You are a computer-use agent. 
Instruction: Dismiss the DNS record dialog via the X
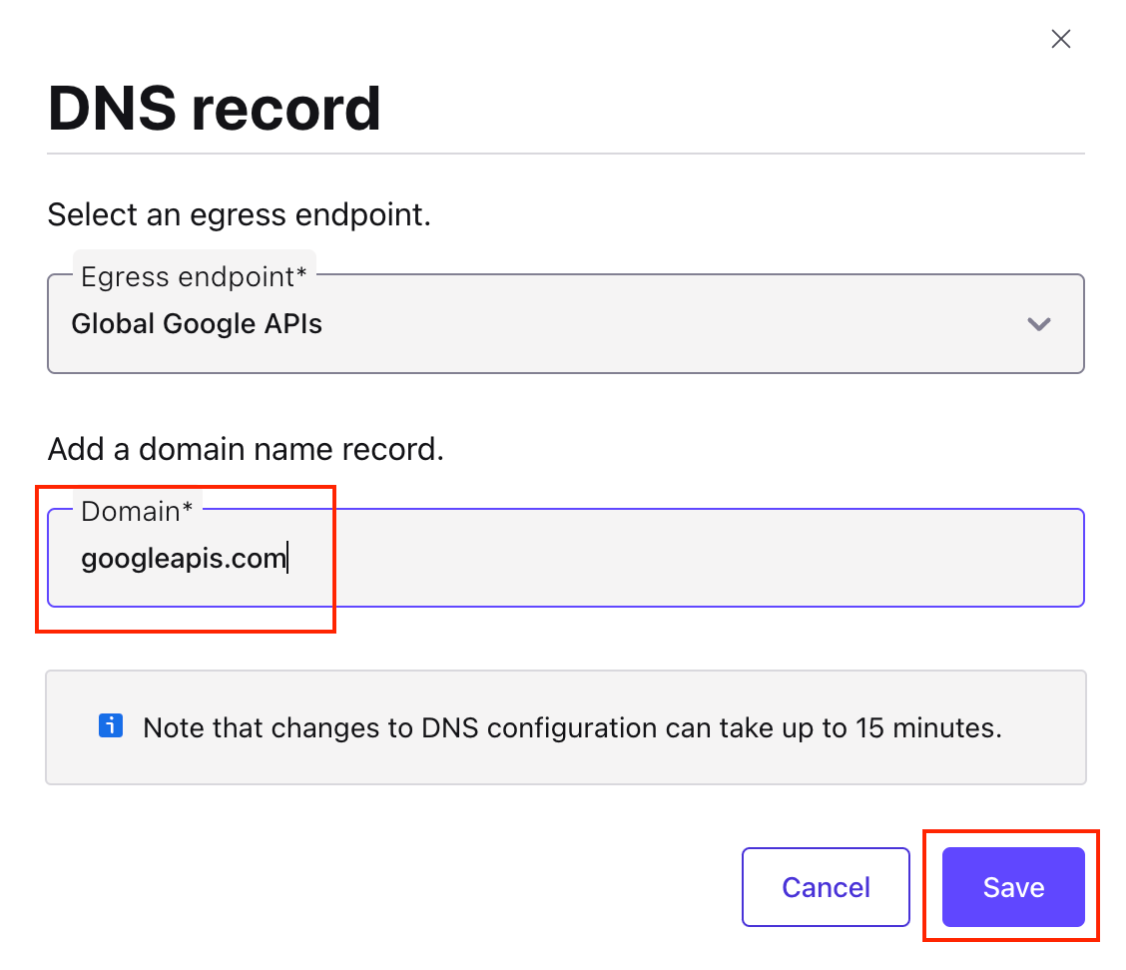pyautogui.click(x=1060, y=39)
